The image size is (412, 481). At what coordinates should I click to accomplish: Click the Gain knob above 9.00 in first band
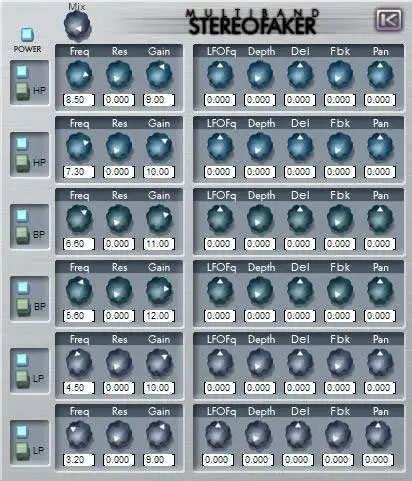tap(159, 75)
